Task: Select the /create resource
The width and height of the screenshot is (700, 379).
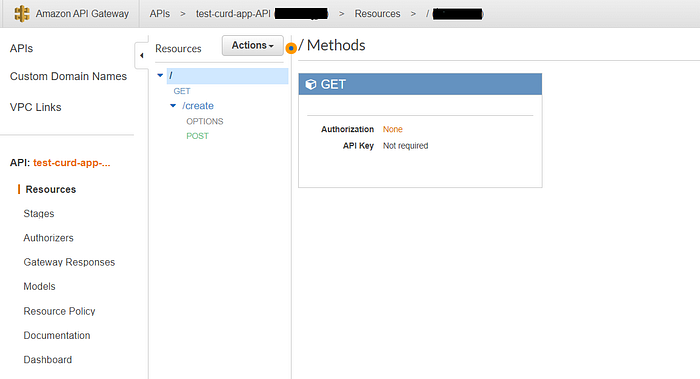Action: pyautogui.click(x=198, y=106)
